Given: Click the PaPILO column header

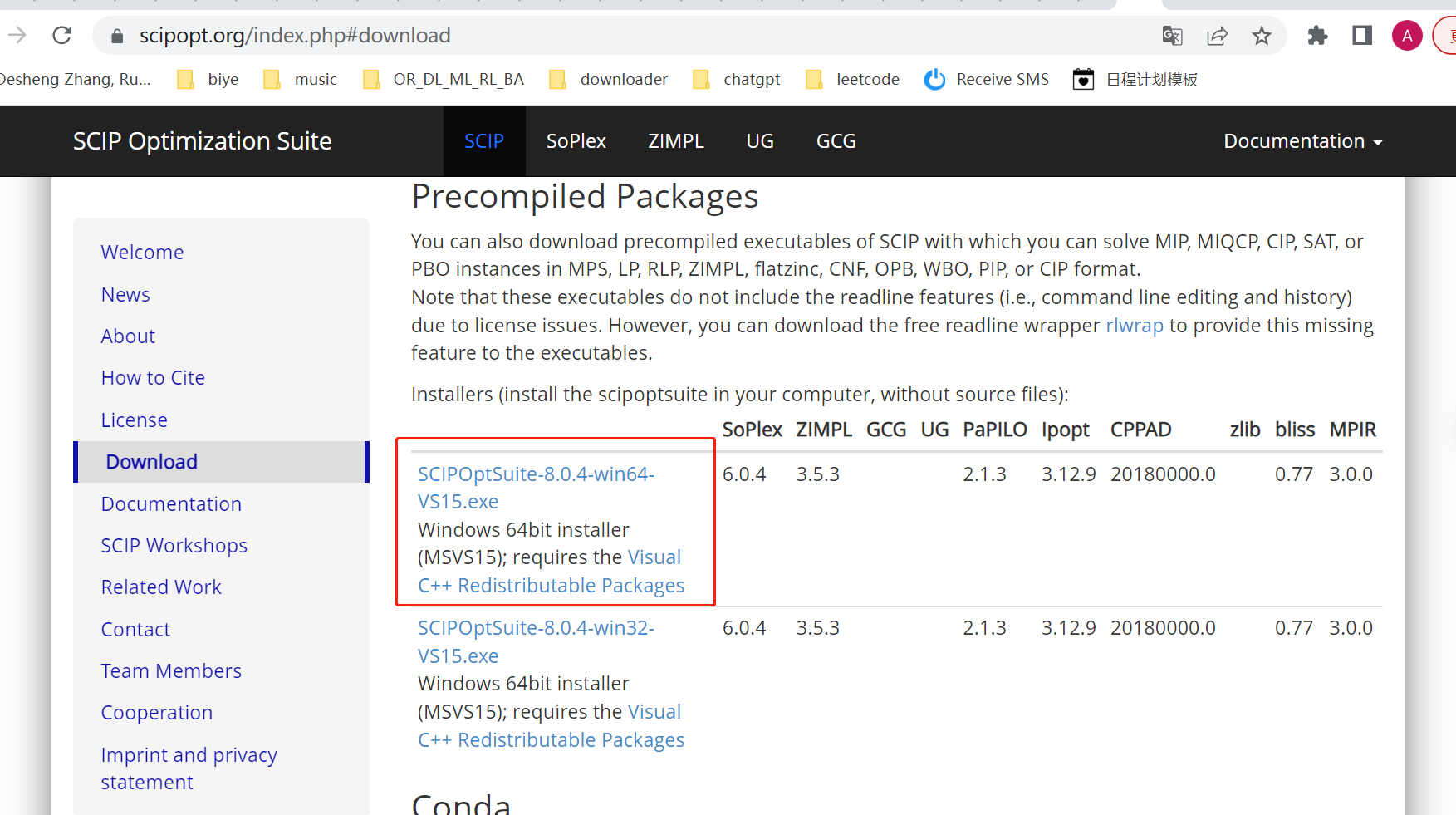Looking at the screenshot, I should (x=995, y=430).
